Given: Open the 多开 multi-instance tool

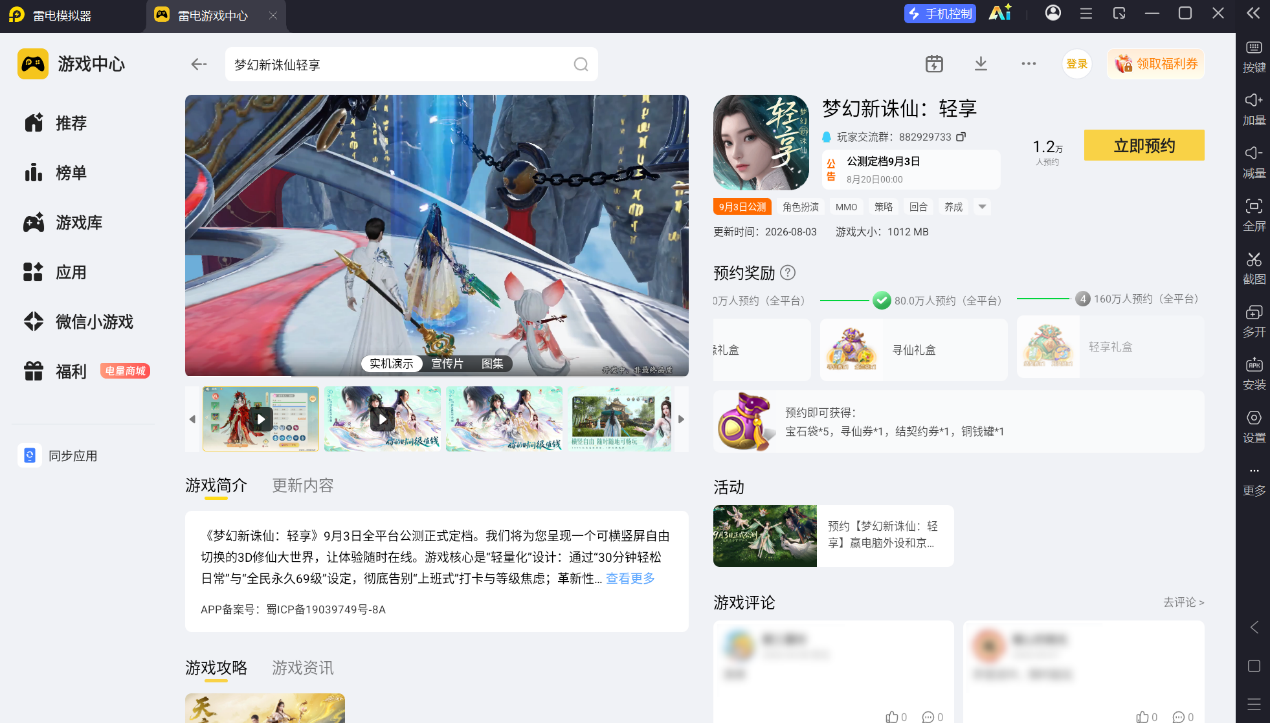Looking at the screenshot, I should 1254,321.
